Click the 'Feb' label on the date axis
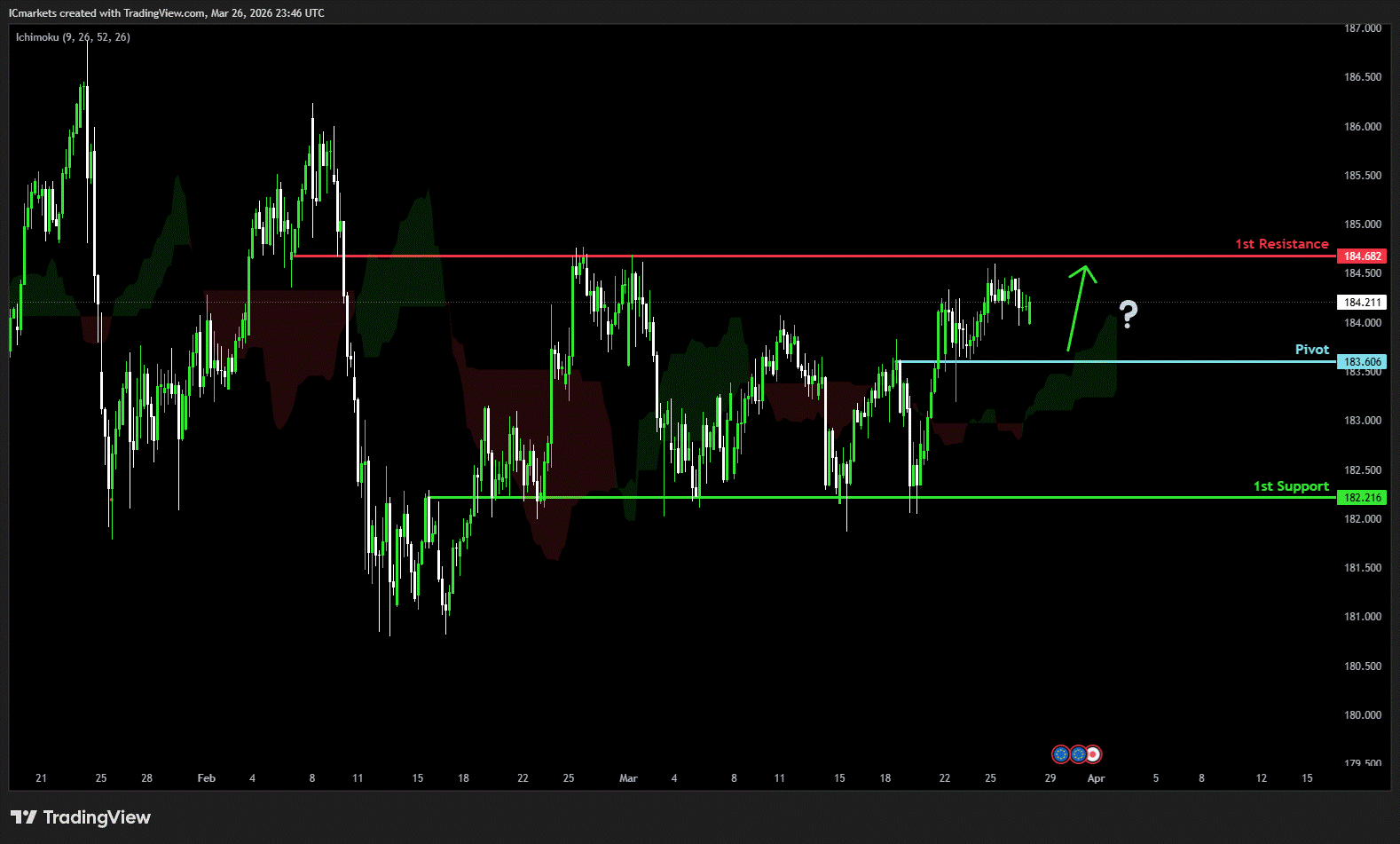 point(206,778)
